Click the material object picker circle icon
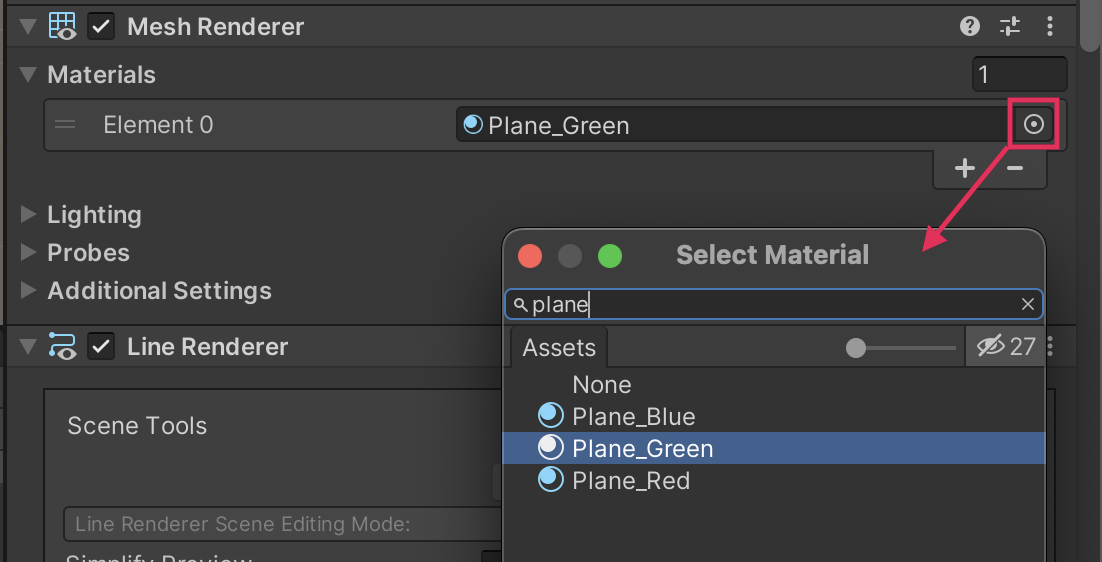The height and width of the screenshot is (562, 1102). point(1035,125)
